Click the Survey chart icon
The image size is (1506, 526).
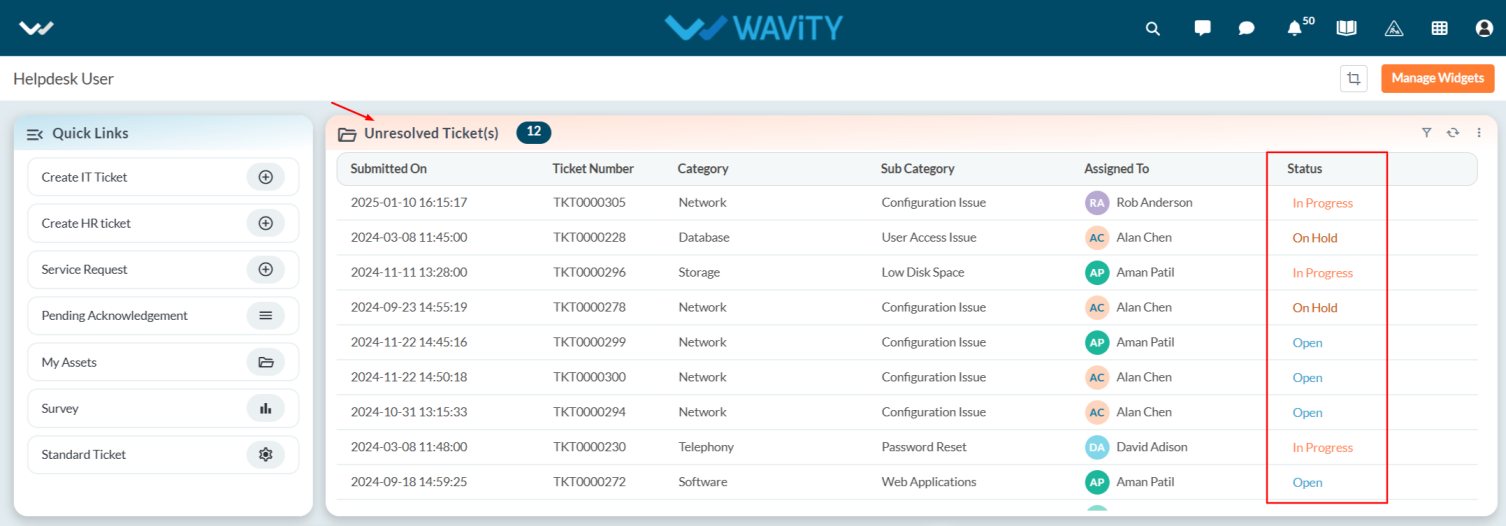(266, 408)
